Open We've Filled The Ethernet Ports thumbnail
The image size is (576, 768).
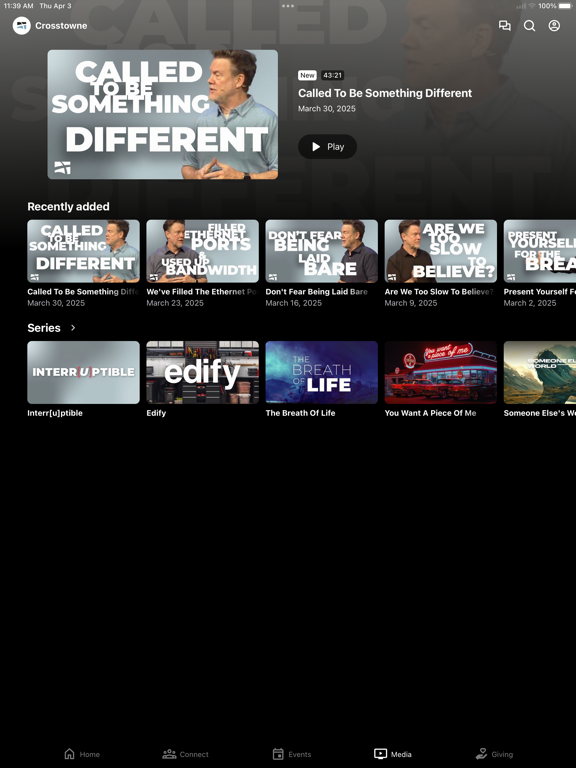point(202,251)
